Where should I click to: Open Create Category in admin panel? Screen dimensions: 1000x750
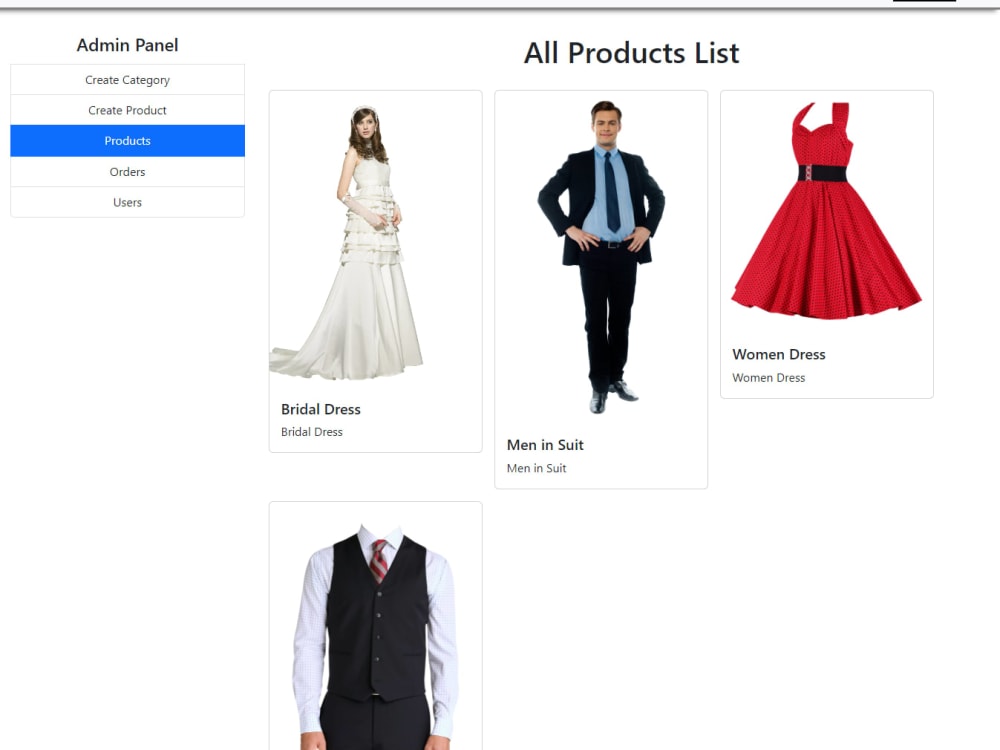coord(128,80)
